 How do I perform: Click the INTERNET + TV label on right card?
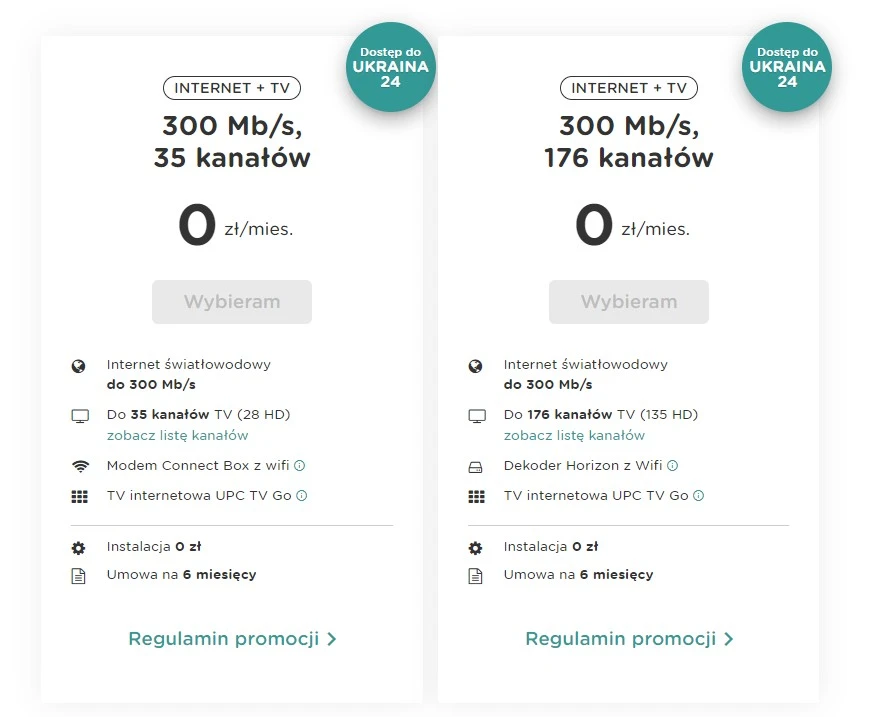point(628,88)
